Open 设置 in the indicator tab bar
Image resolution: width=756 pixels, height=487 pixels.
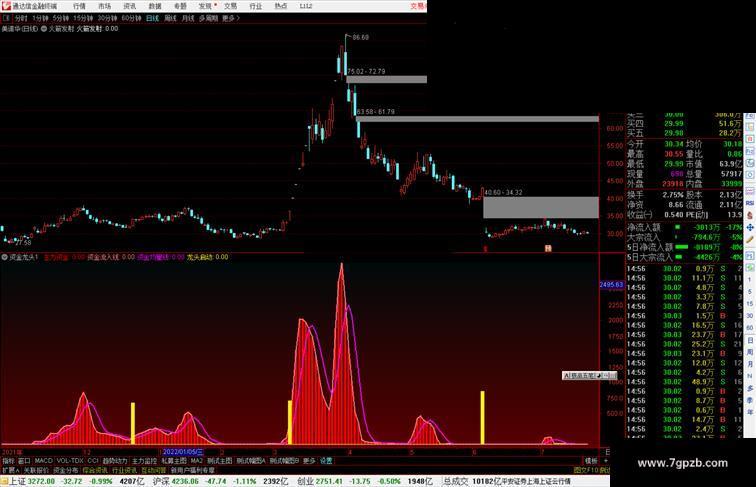tap(326, 461)
